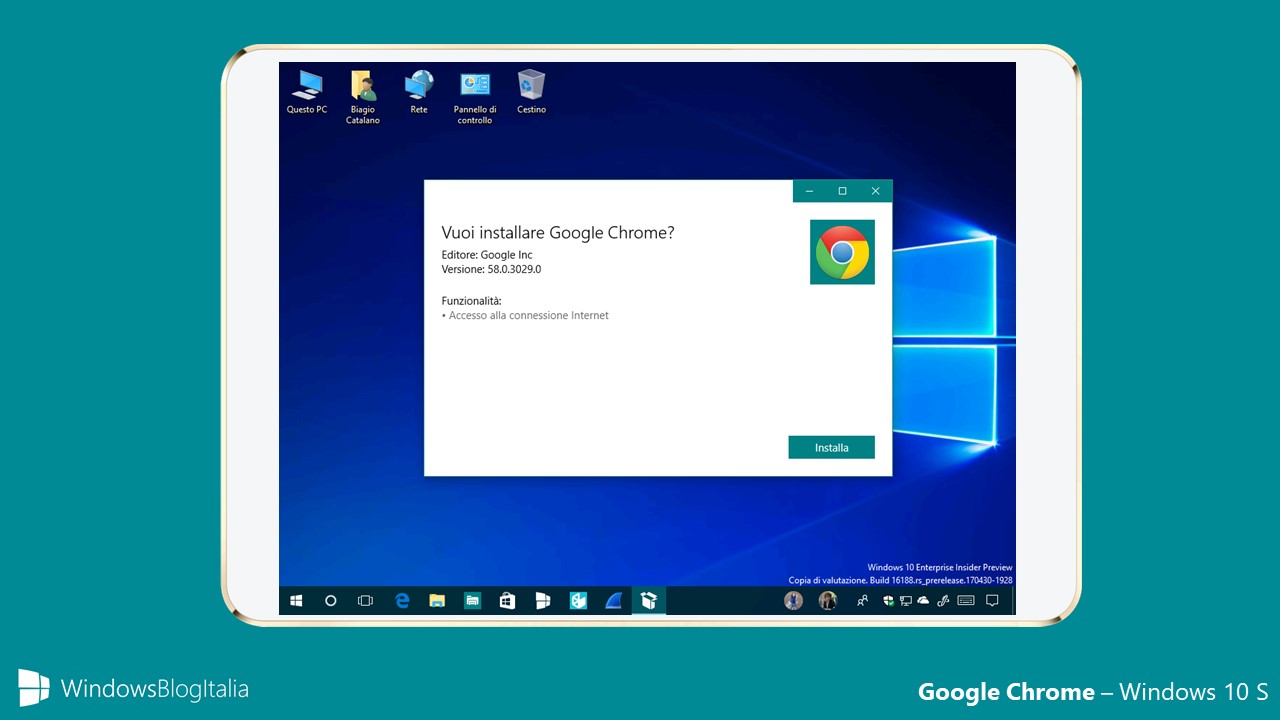Image resolution: width=1280 pixels, height=720 pixels.
Task: Open the Microsoft Store from the taskbar
Action: pos(507,601)
